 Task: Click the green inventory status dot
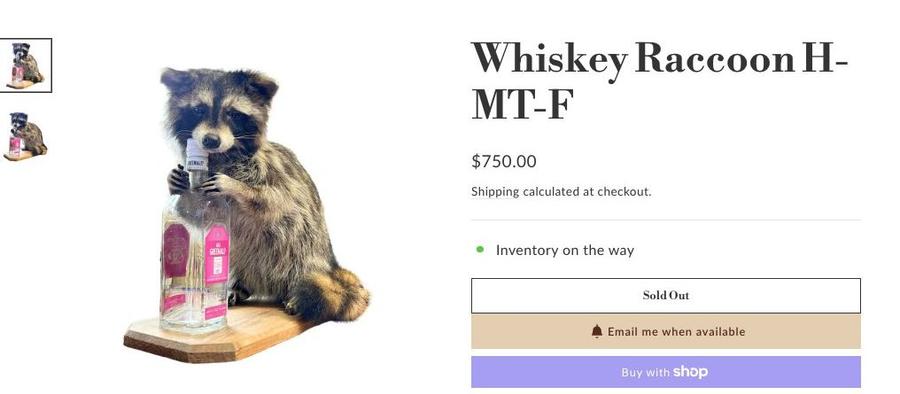(480, 250)
